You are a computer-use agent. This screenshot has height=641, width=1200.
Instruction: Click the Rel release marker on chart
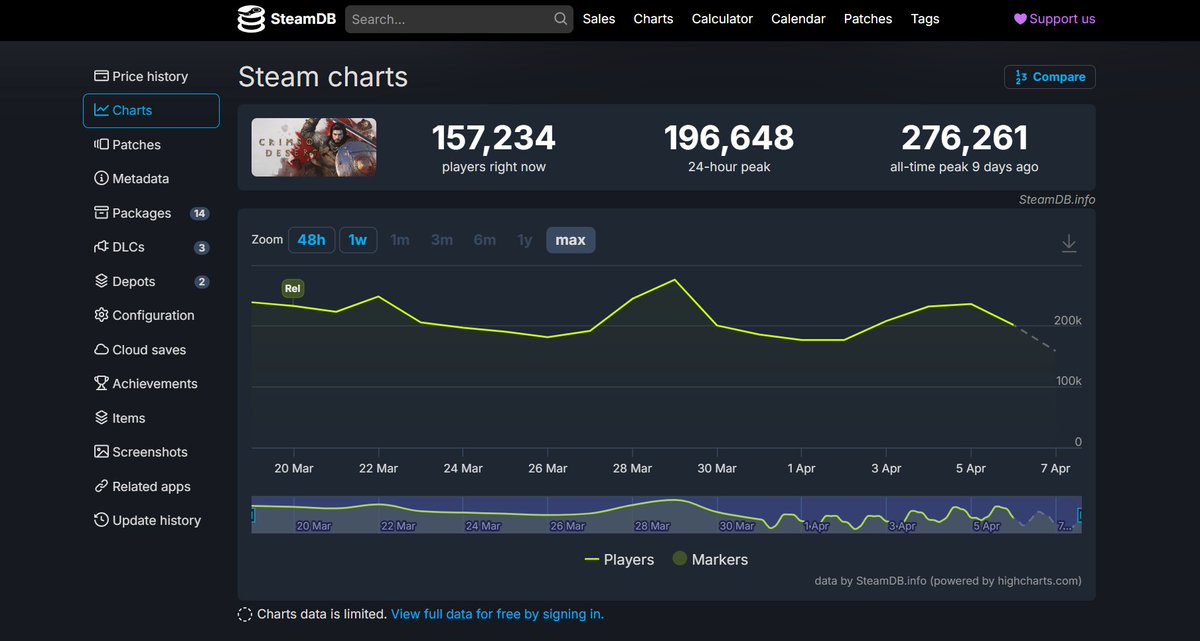[x=292, y=288]
